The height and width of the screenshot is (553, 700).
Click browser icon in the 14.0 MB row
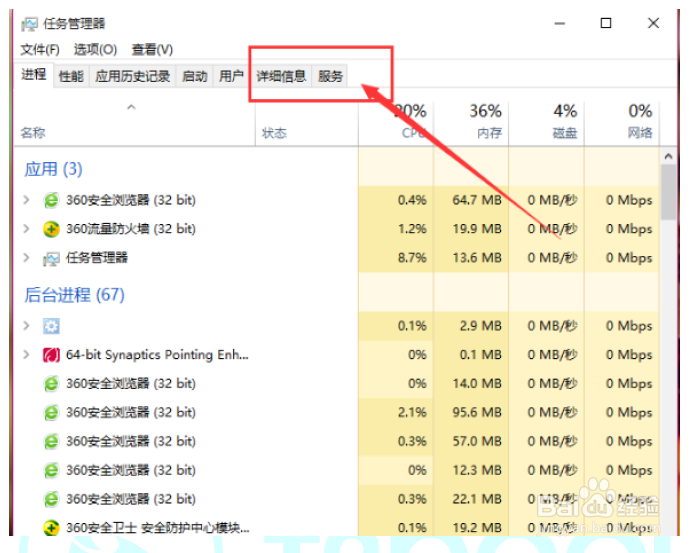click(51, 384)
